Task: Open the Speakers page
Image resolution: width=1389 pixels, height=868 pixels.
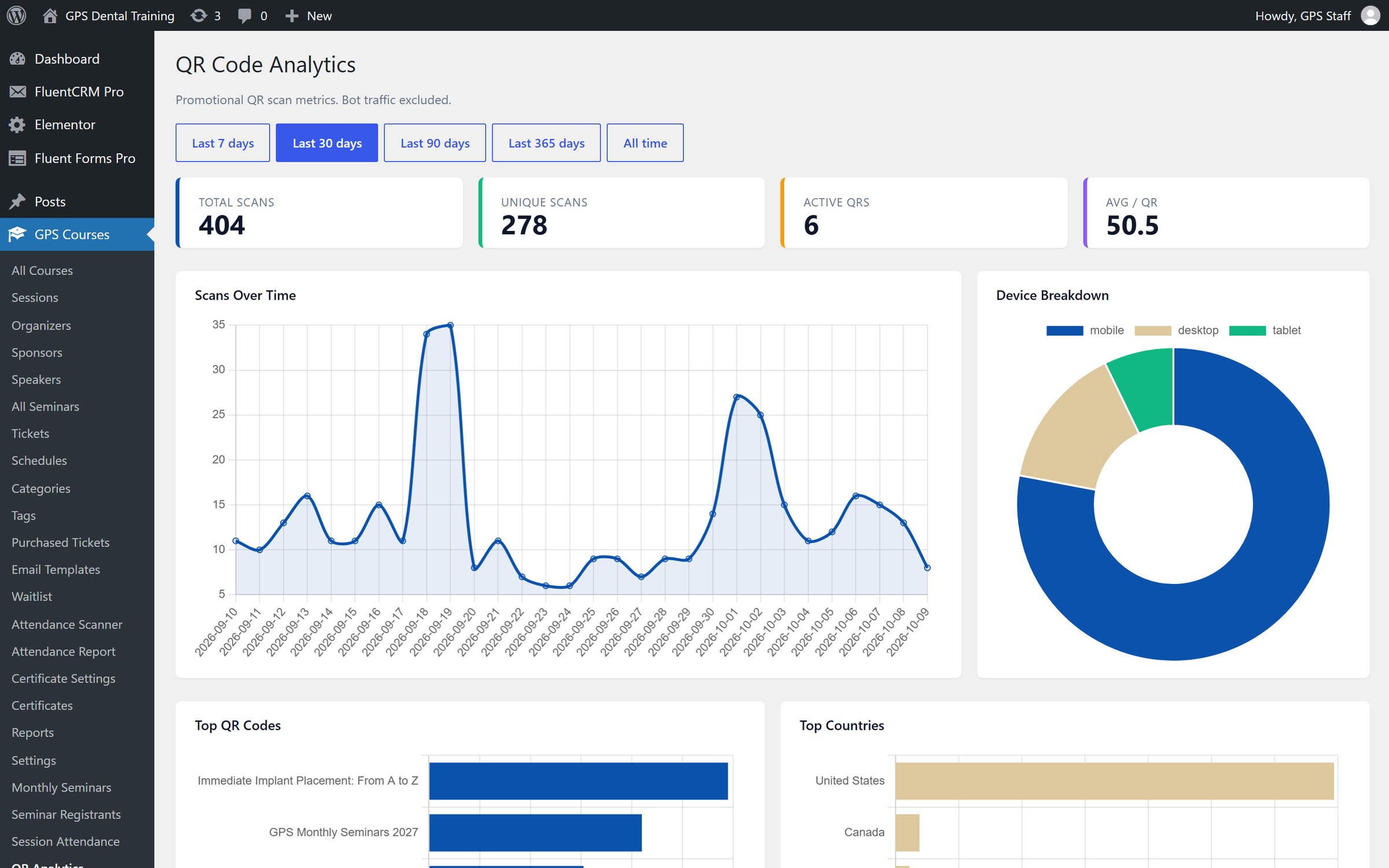Action: pyautogui.click(x=36, y=380)
